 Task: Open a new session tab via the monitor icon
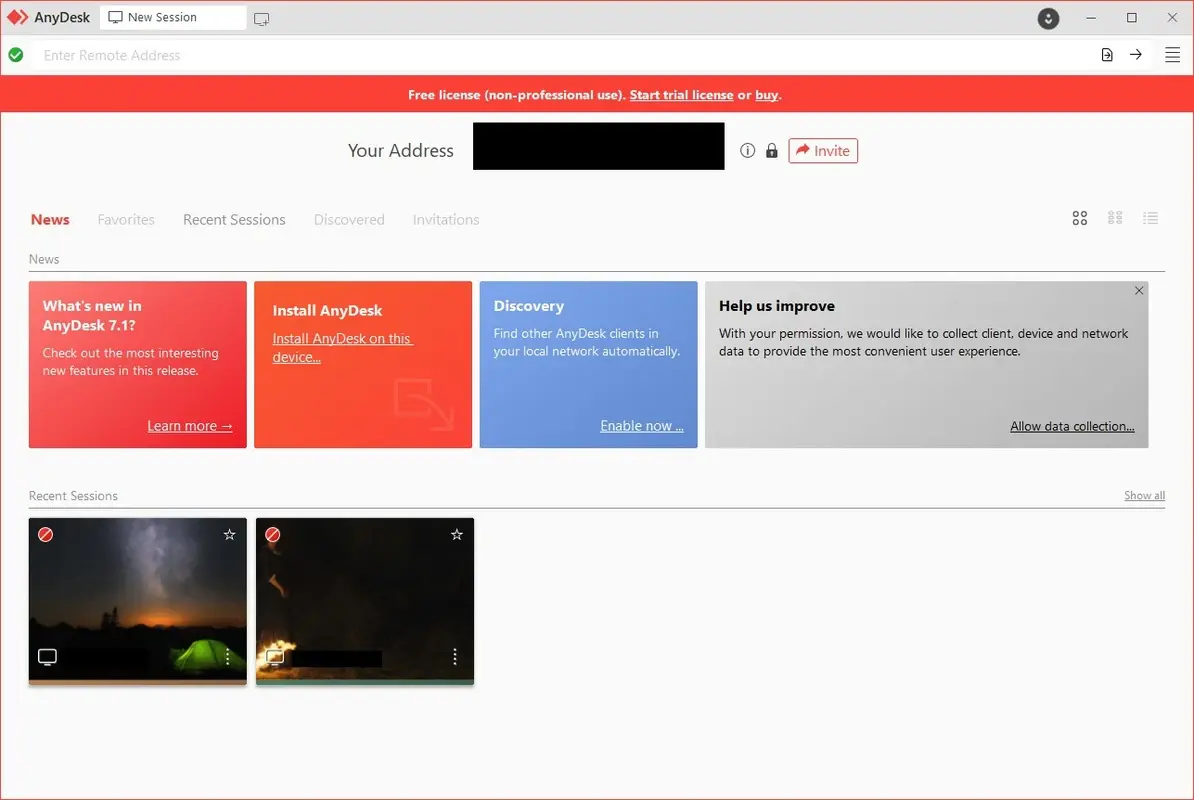pos(261,18)
